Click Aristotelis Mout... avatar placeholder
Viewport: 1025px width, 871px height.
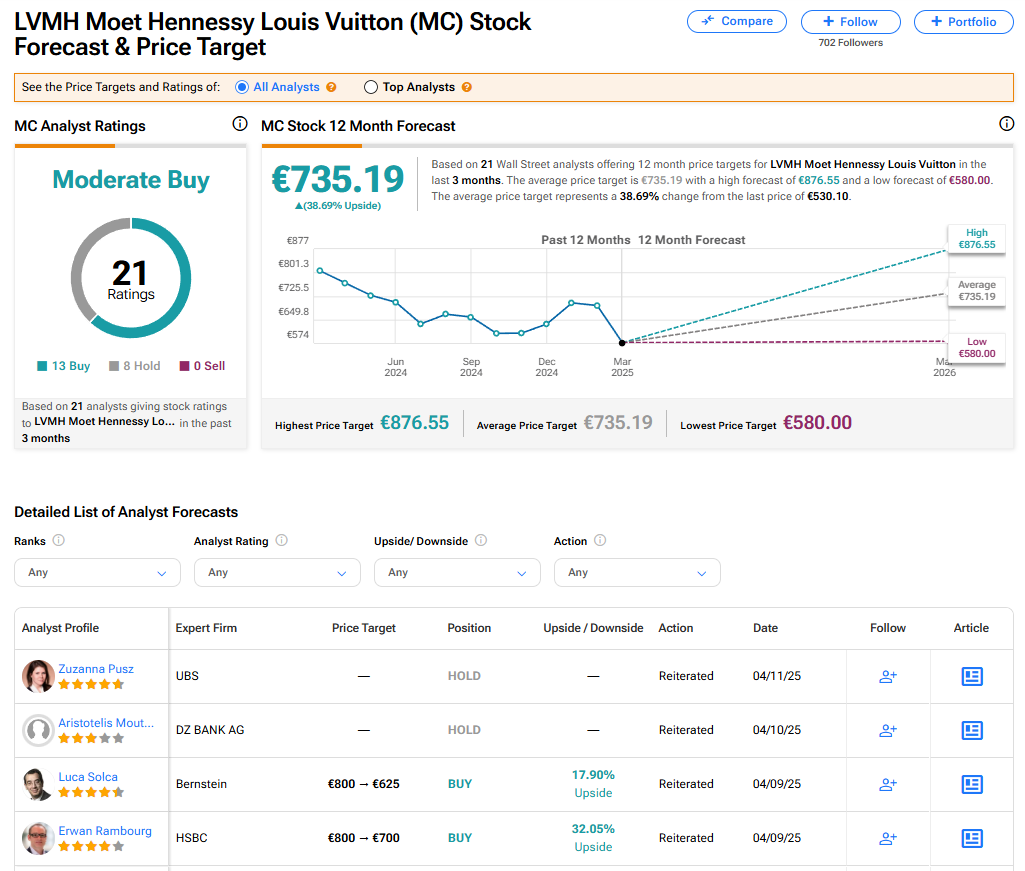tap(38, 730)
